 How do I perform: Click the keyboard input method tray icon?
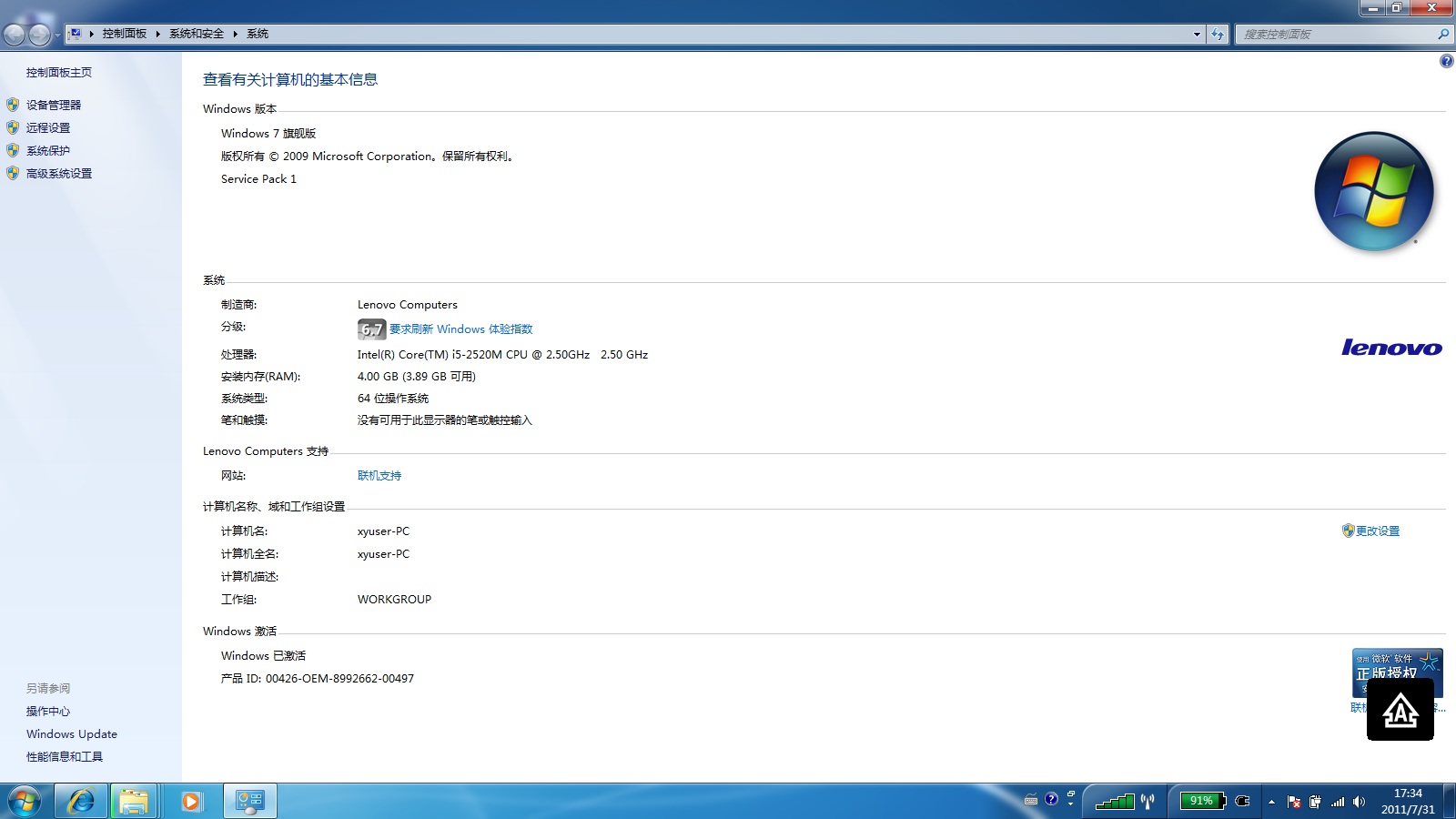pyautogui.click(x=1031, y=801)
